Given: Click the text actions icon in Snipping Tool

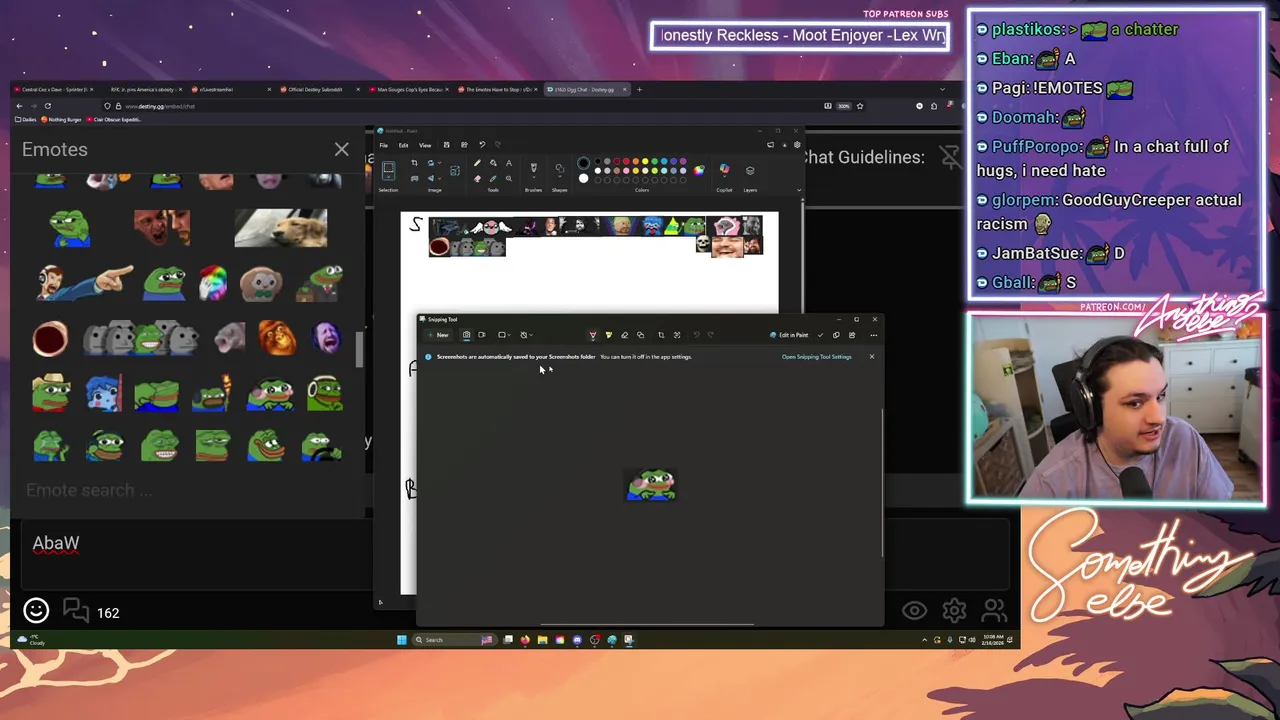Looking at the screenshot, I should point(677,335).
